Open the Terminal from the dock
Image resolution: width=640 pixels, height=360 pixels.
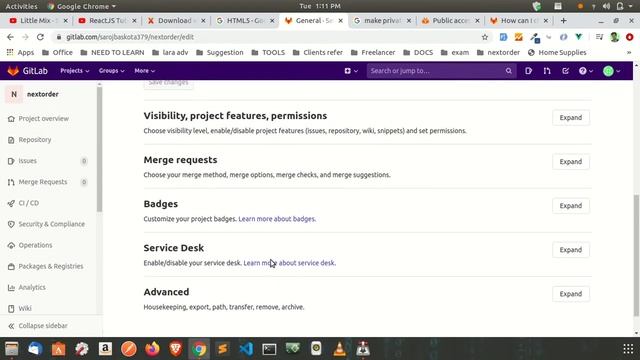pyautogui.click(x=269, y=349)
